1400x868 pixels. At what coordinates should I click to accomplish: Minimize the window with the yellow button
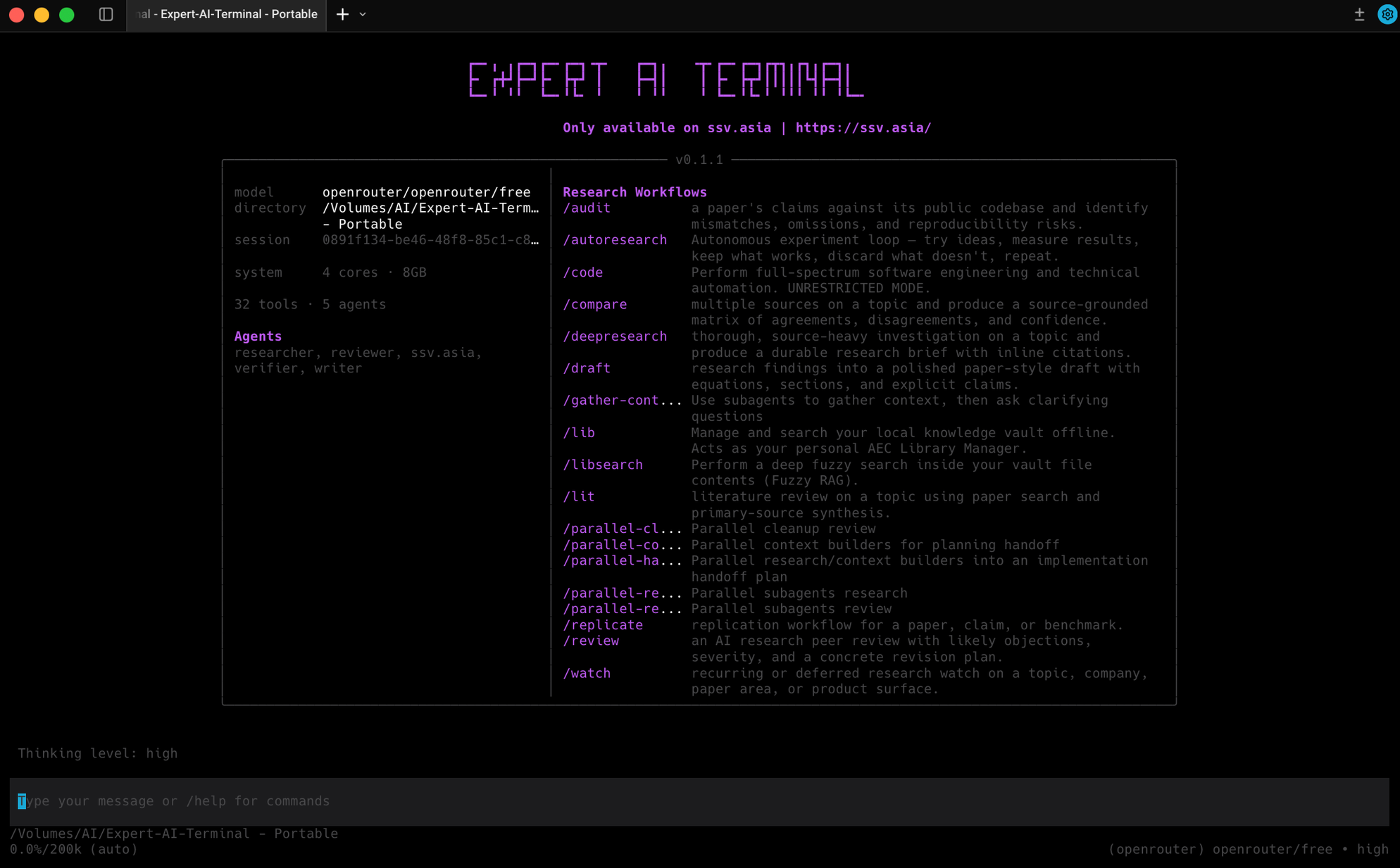point(42,14)
